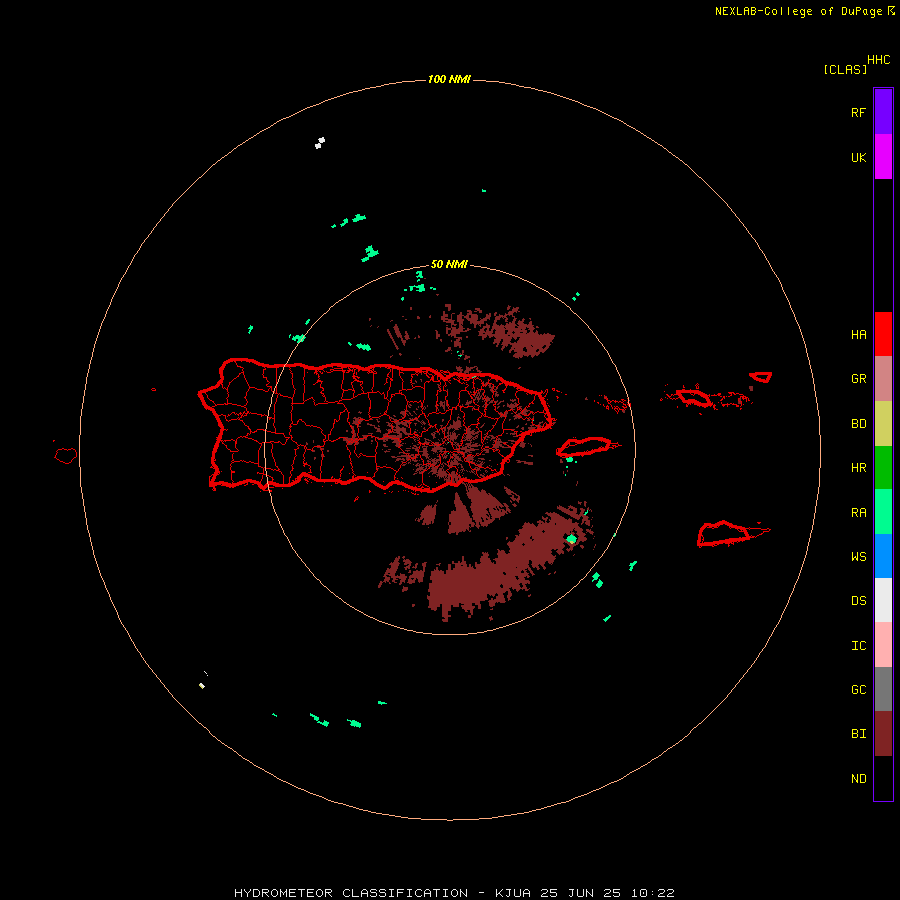Click the UK magenta legend swatch
Screen dimensions: 900x900
click(x=883, y=157)
